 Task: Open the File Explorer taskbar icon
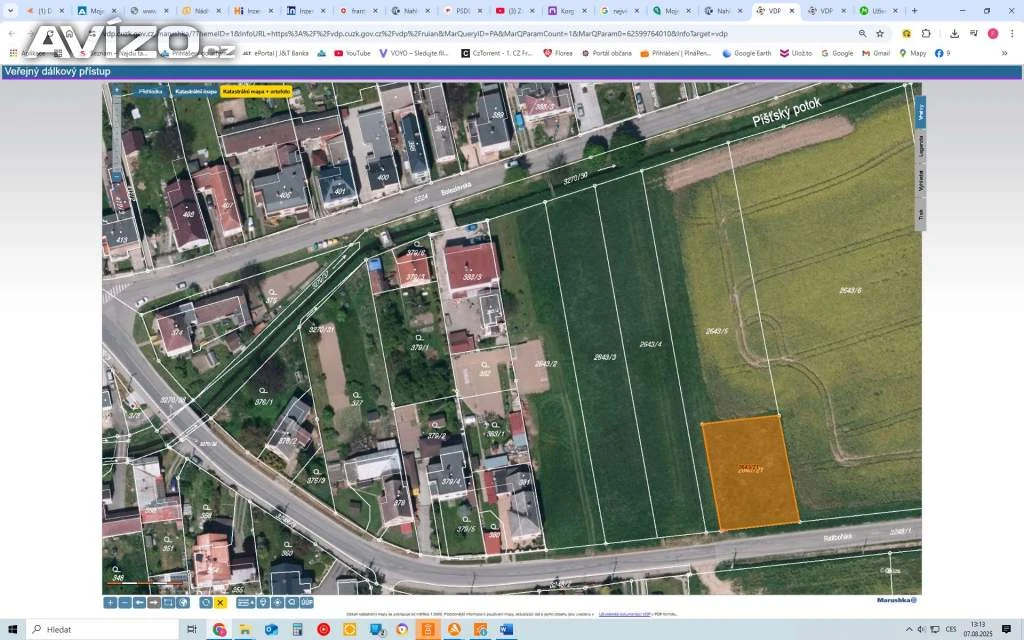point(245,630)
